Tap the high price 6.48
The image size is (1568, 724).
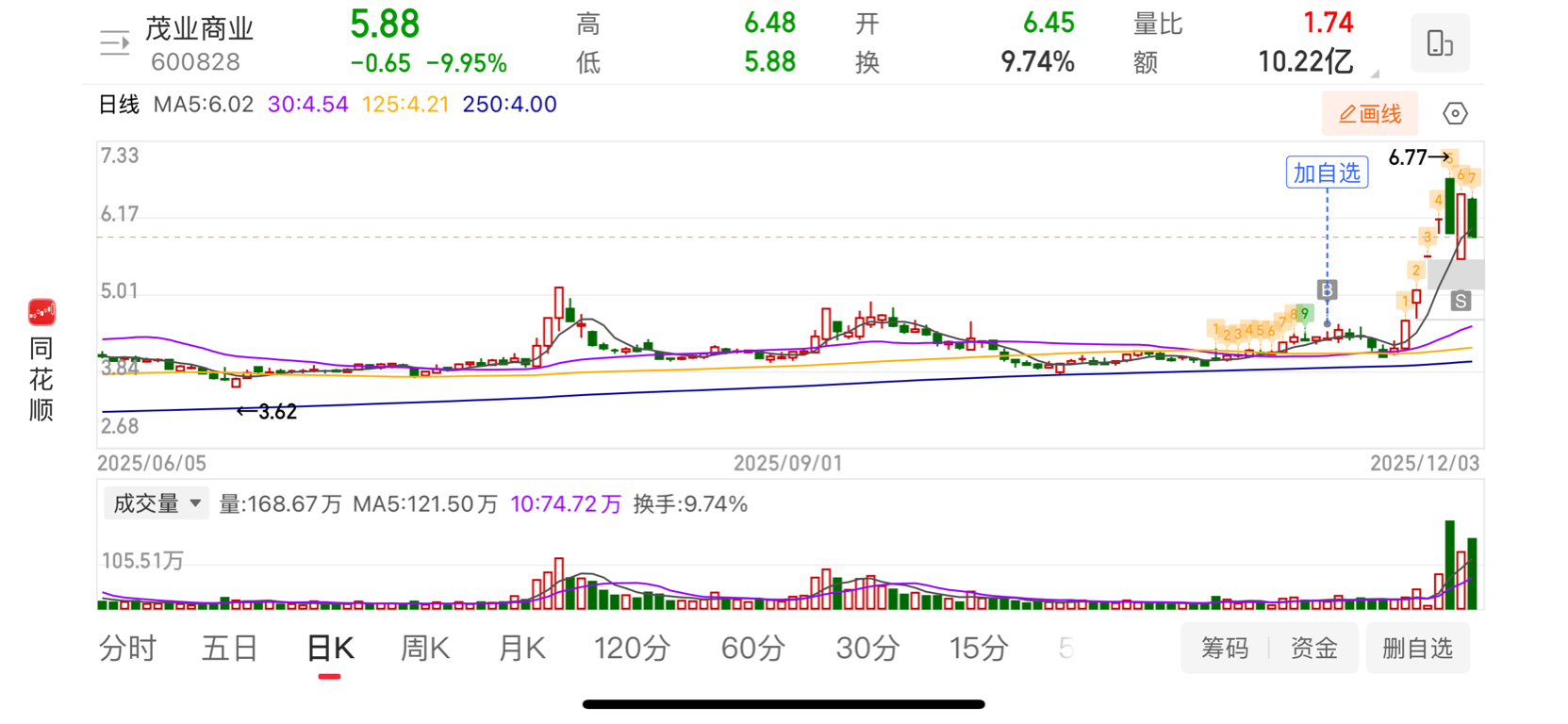coord(770,23)
